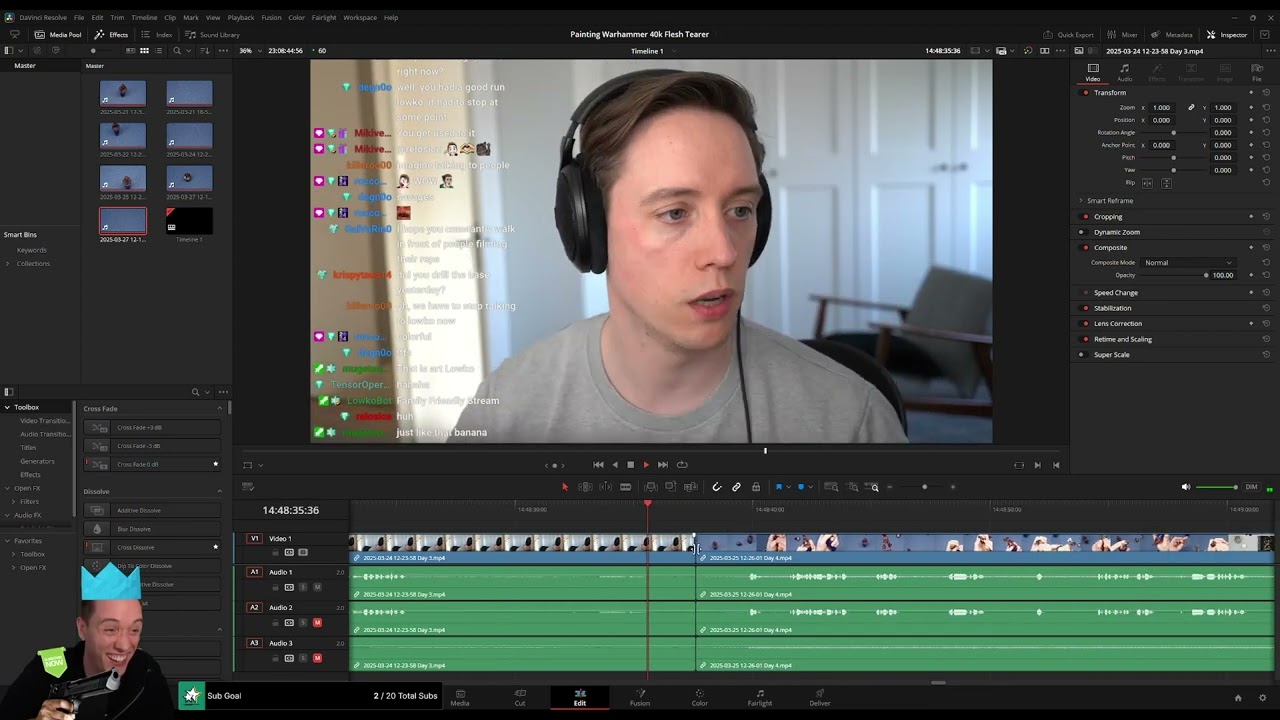Image resolution: width=1280 pixels, height=720 pixels.
Task: Toggle the Stabilization switch
Action: point(1086,308)
